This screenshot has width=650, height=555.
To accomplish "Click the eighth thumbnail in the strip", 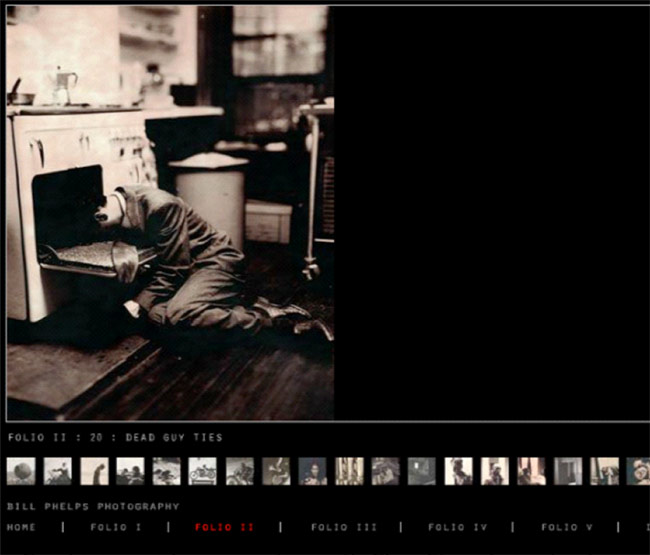I will coord(276,471).
